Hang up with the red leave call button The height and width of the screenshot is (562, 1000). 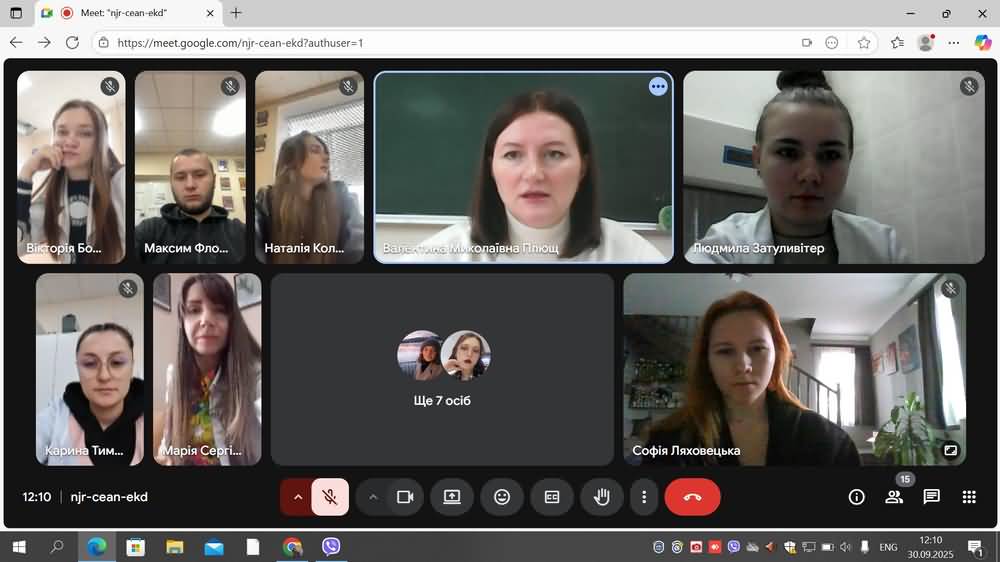(692, 497)
